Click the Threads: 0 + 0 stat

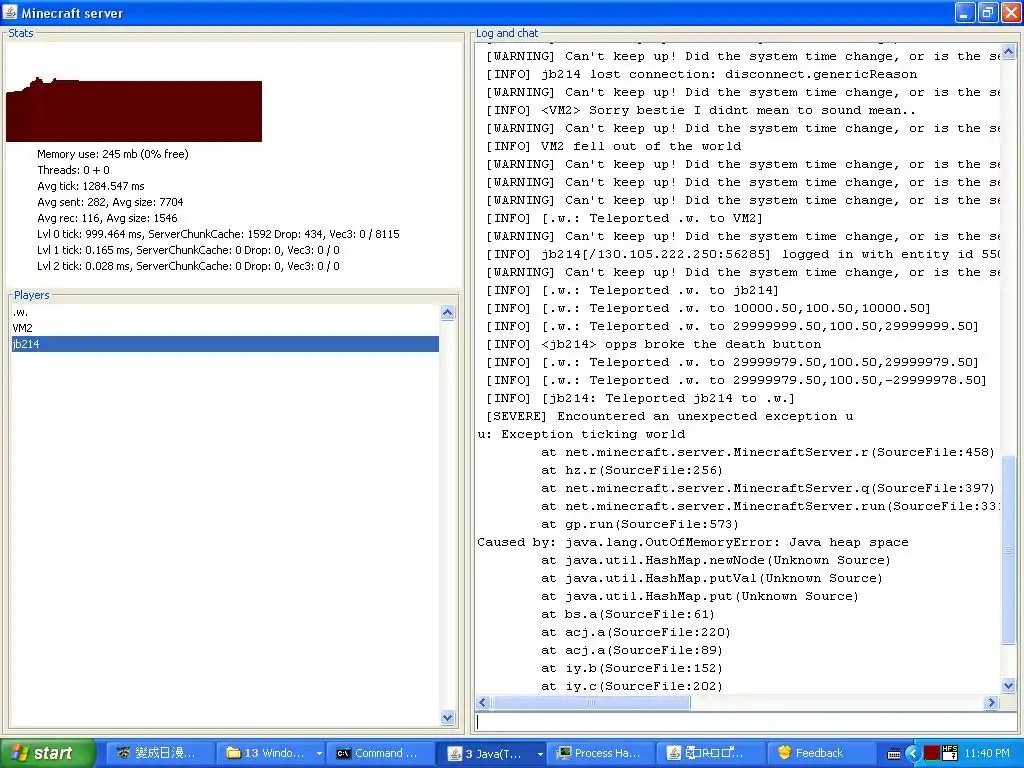(73, 170)
